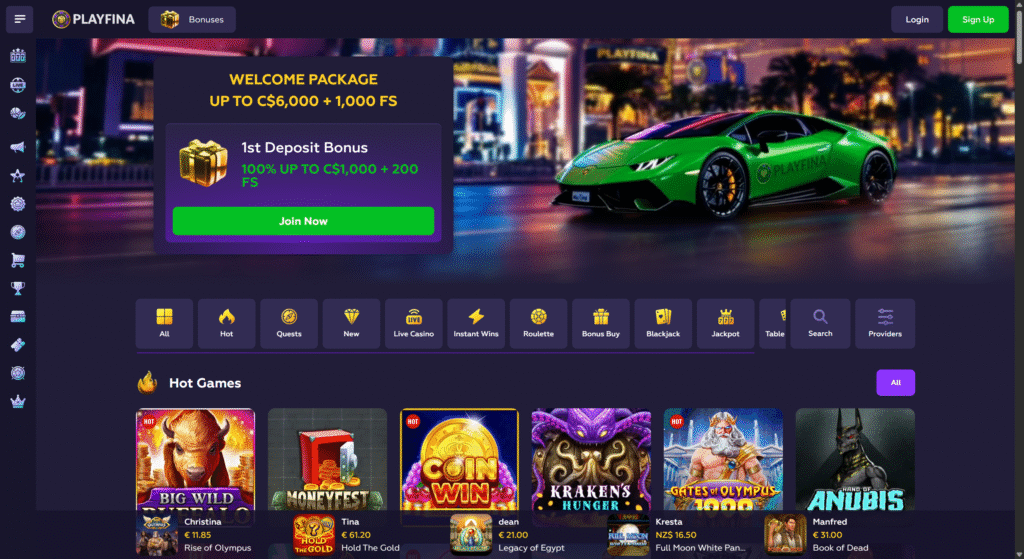The image size is (1024, 559).
Task: Select the Live Casino category
Action: click(413, 323)
